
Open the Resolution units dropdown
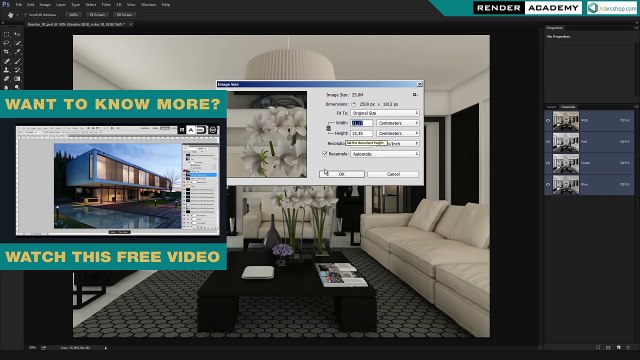(x=403, y=144)
